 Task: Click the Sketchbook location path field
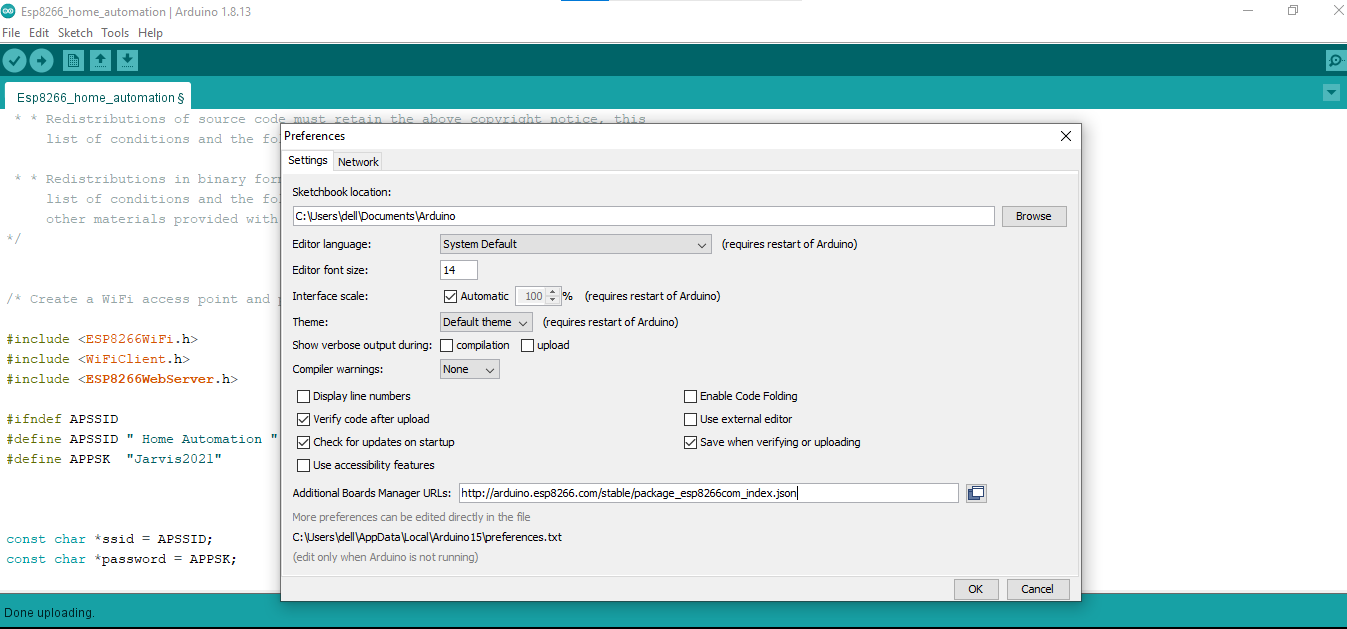point(643,216)
